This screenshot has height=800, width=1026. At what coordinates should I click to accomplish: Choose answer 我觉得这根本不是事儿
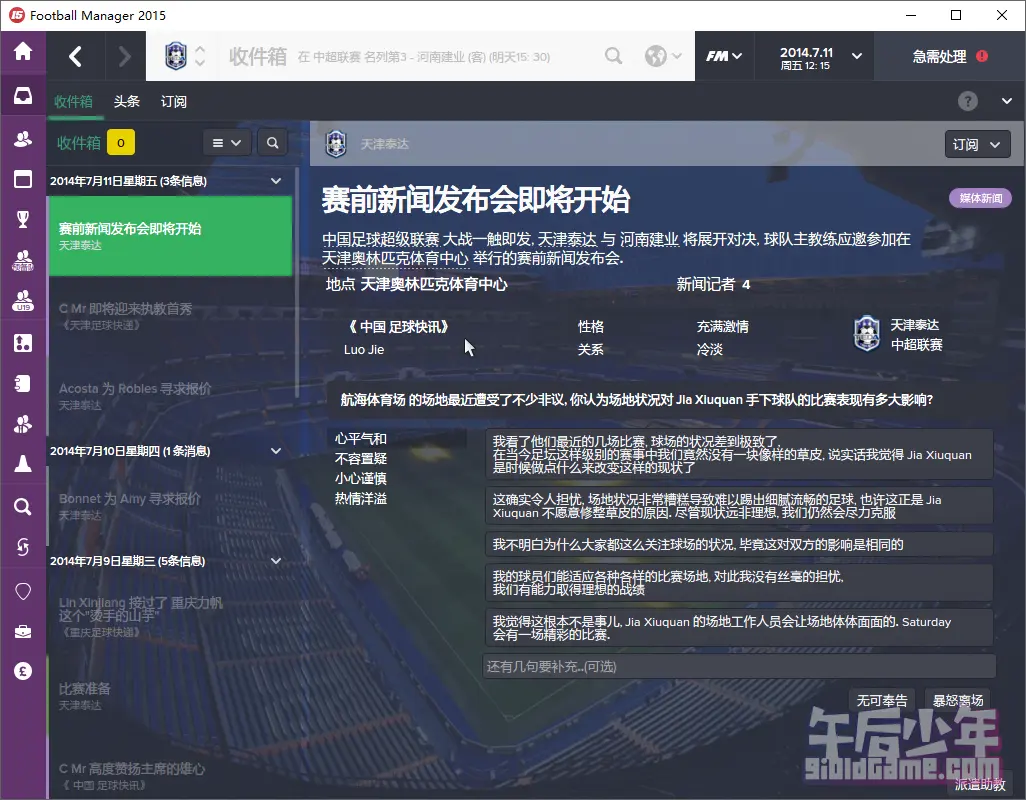click(739, 627)
